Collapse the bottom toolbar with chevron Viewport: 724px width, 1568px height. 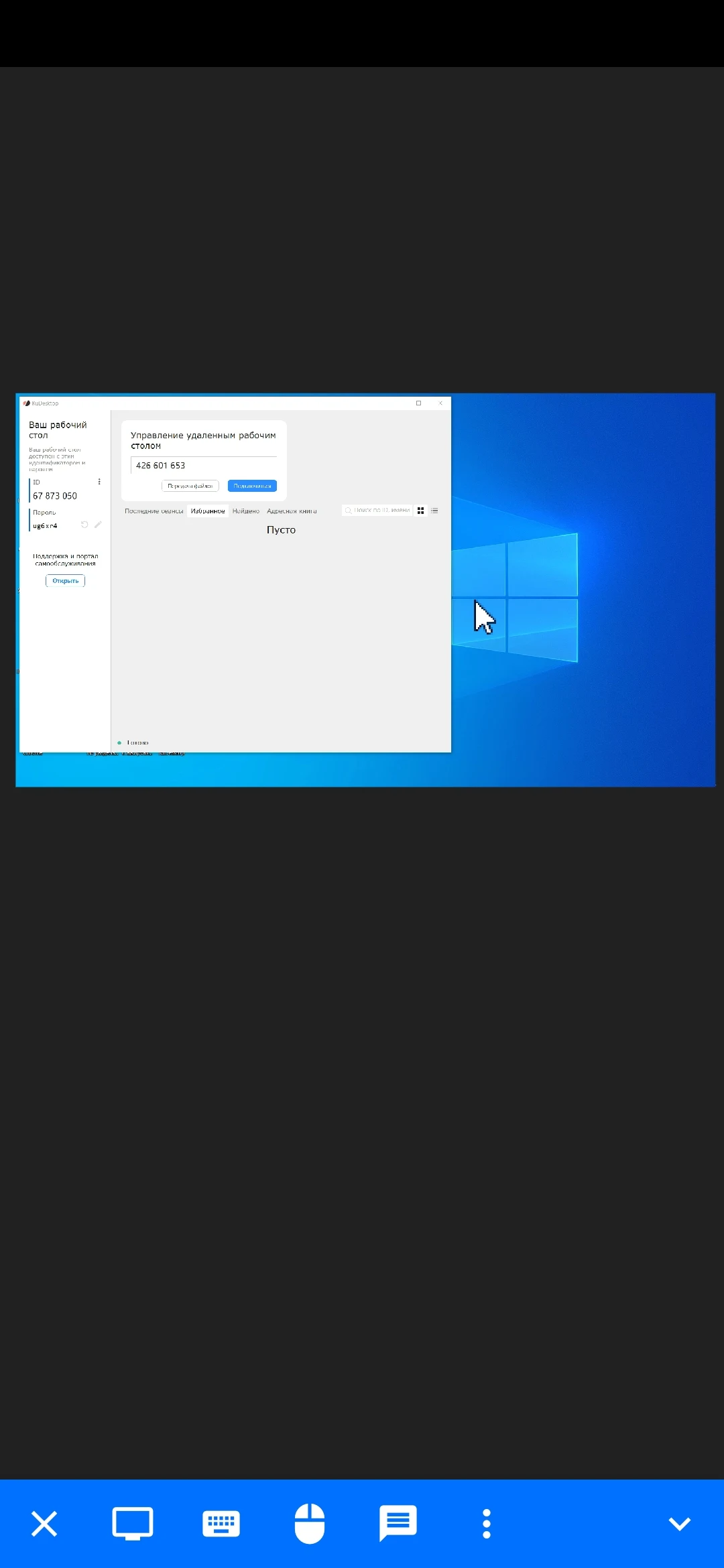679,1523
